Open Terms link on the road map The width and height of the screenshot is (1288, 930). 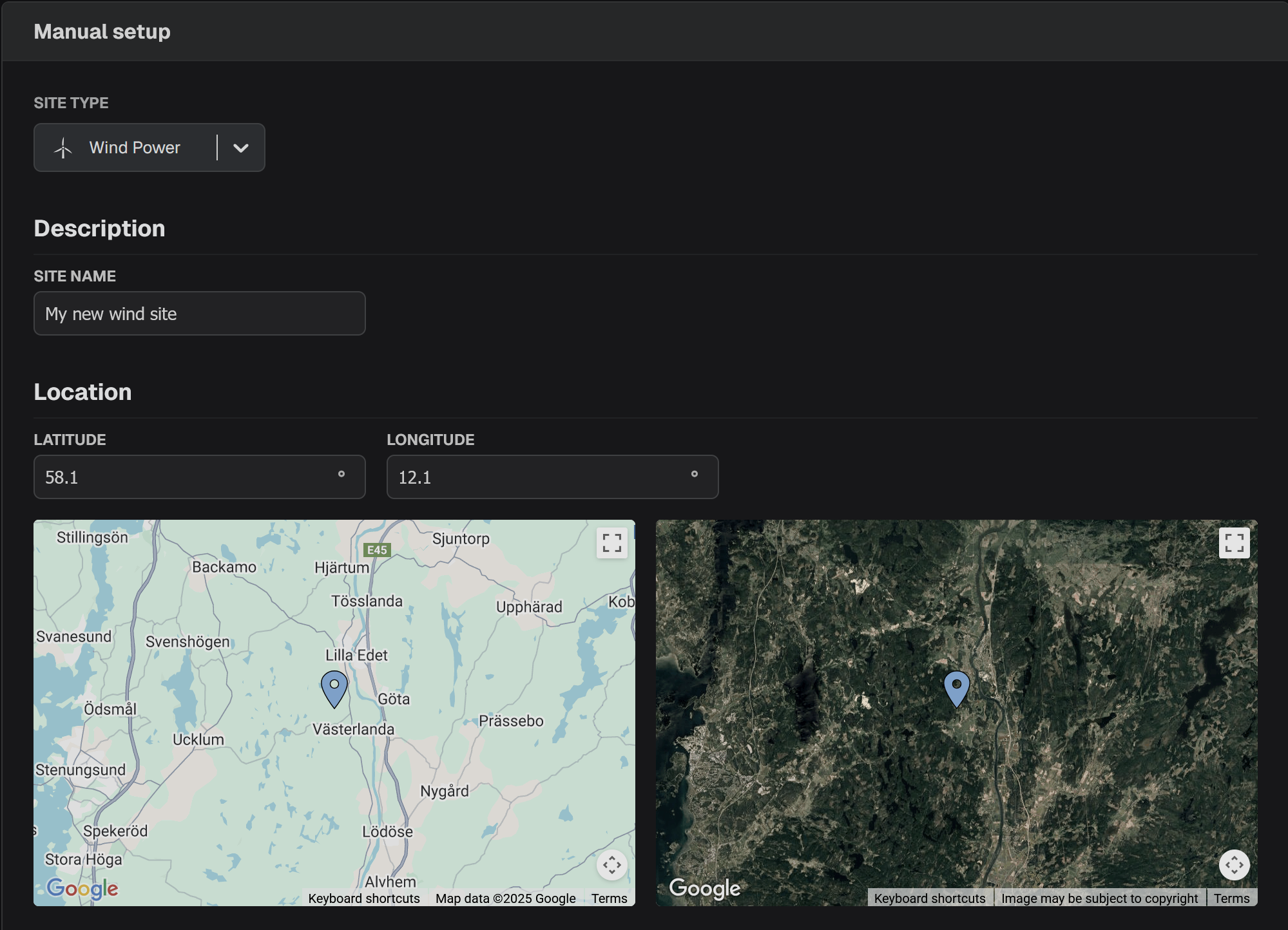tap(609, 898)
